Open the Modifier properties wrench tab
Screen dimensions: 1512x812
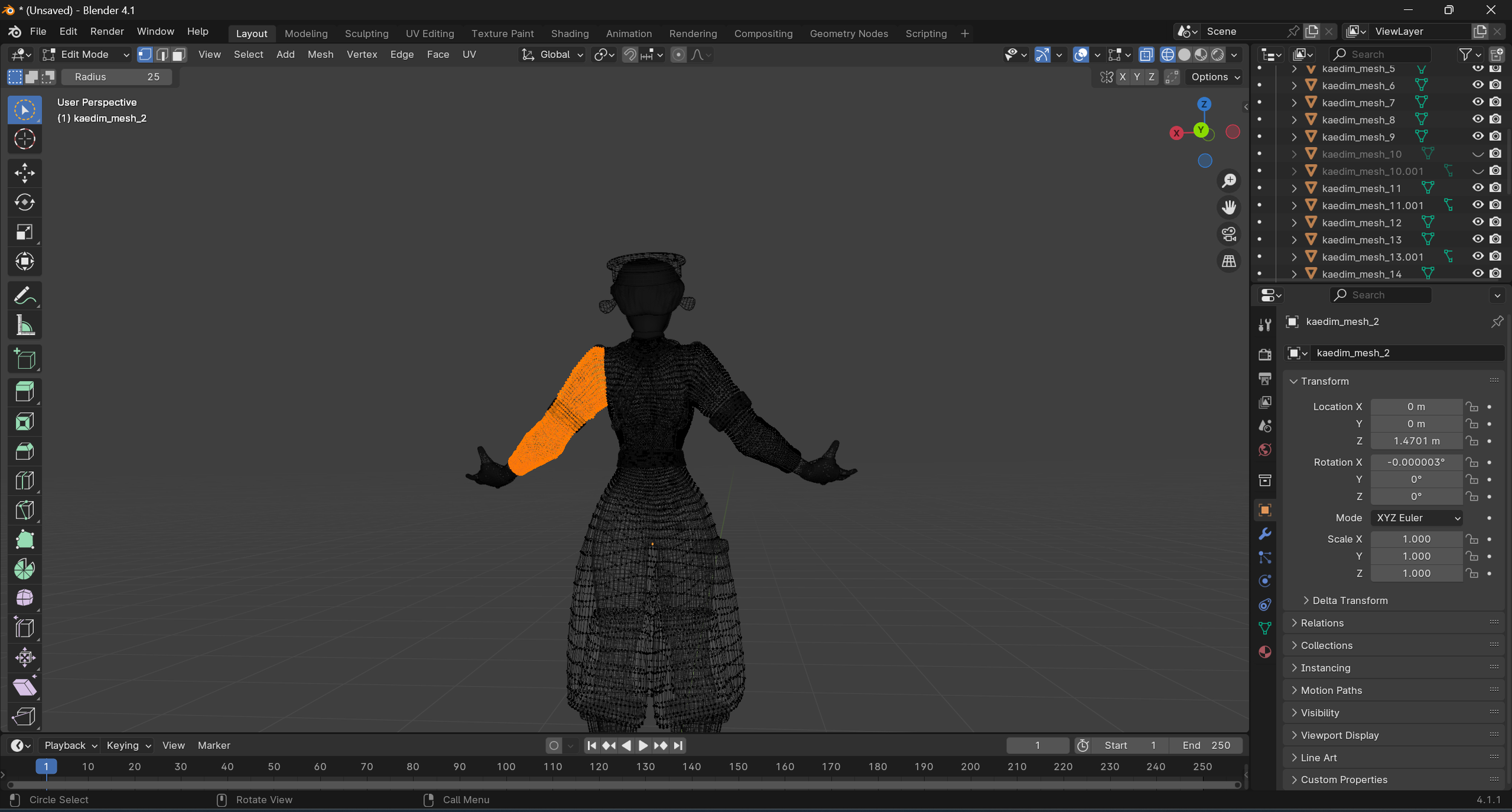1265,534
